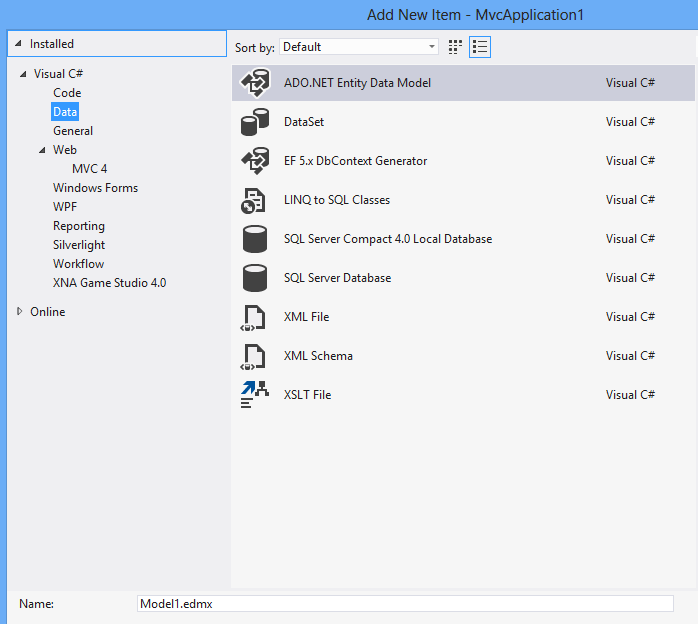Select the Workflow category
698x629 pixels.
[x=78, y=264]
